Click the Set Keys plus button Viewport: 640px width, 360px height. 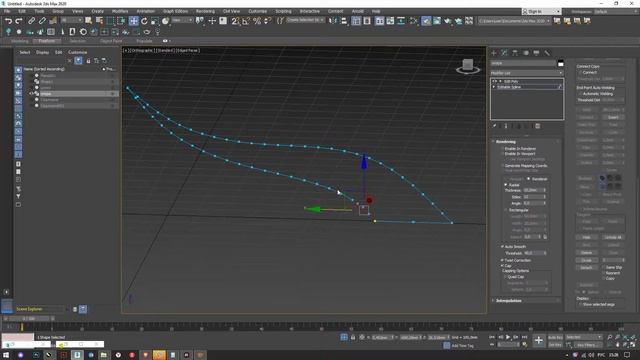pos(539,340)
